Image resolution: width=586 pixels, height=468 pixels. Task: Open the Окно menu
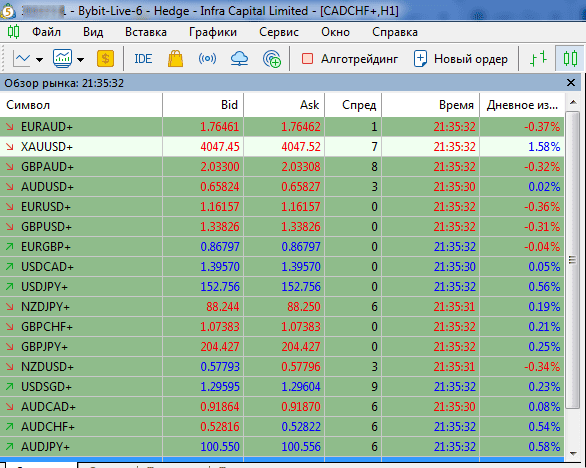click(335, 32)
